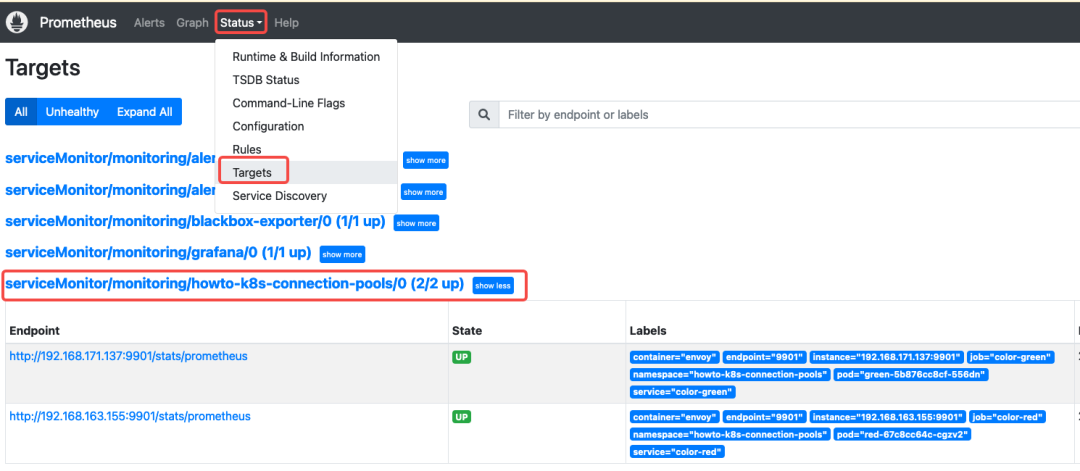Click UP badge for 192.168.163.155 row
Screen dimensions: 1080x471
tap(461, 417)
